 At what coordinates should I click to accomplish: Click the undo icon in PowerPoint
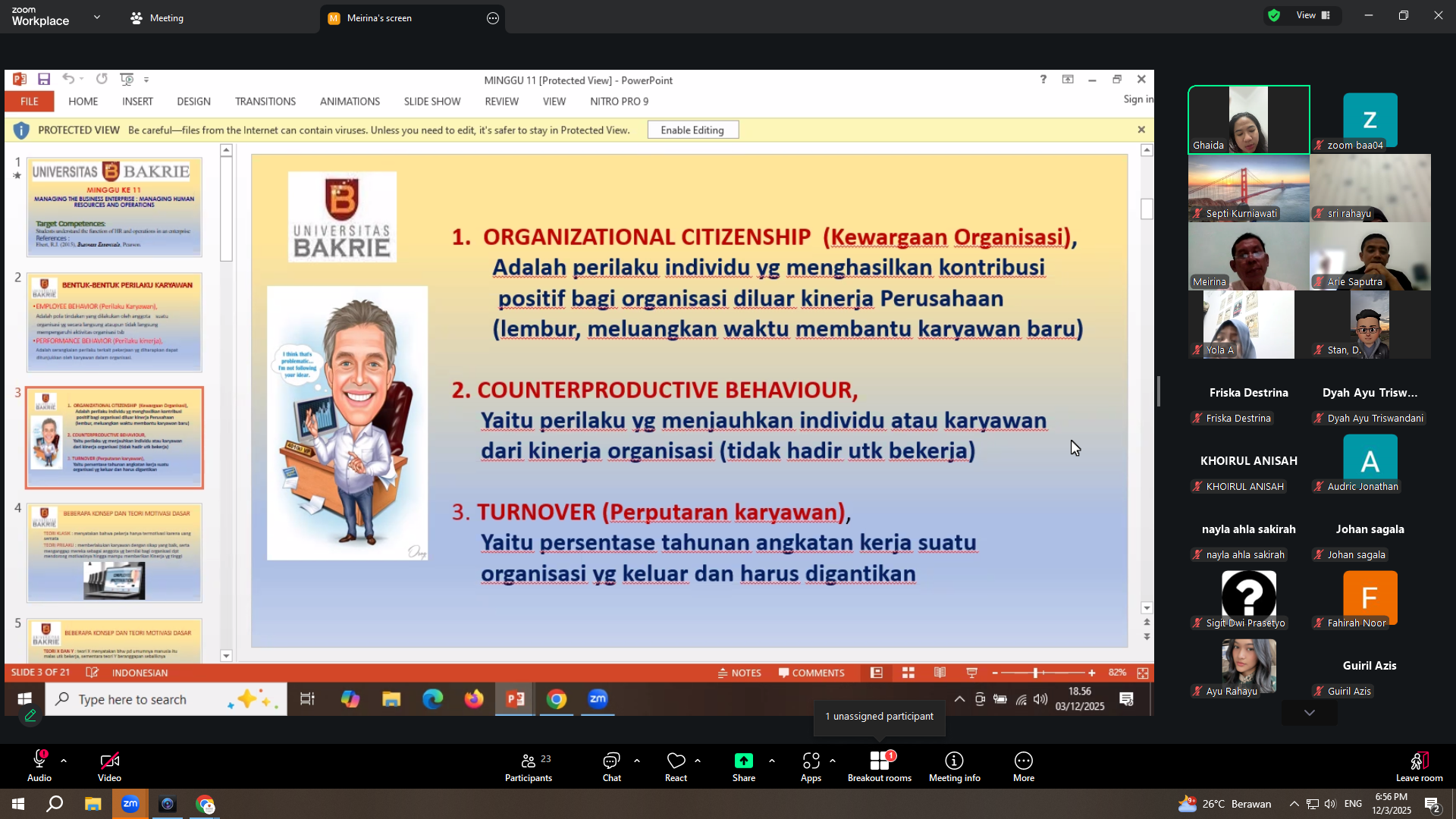click(68, 79)
